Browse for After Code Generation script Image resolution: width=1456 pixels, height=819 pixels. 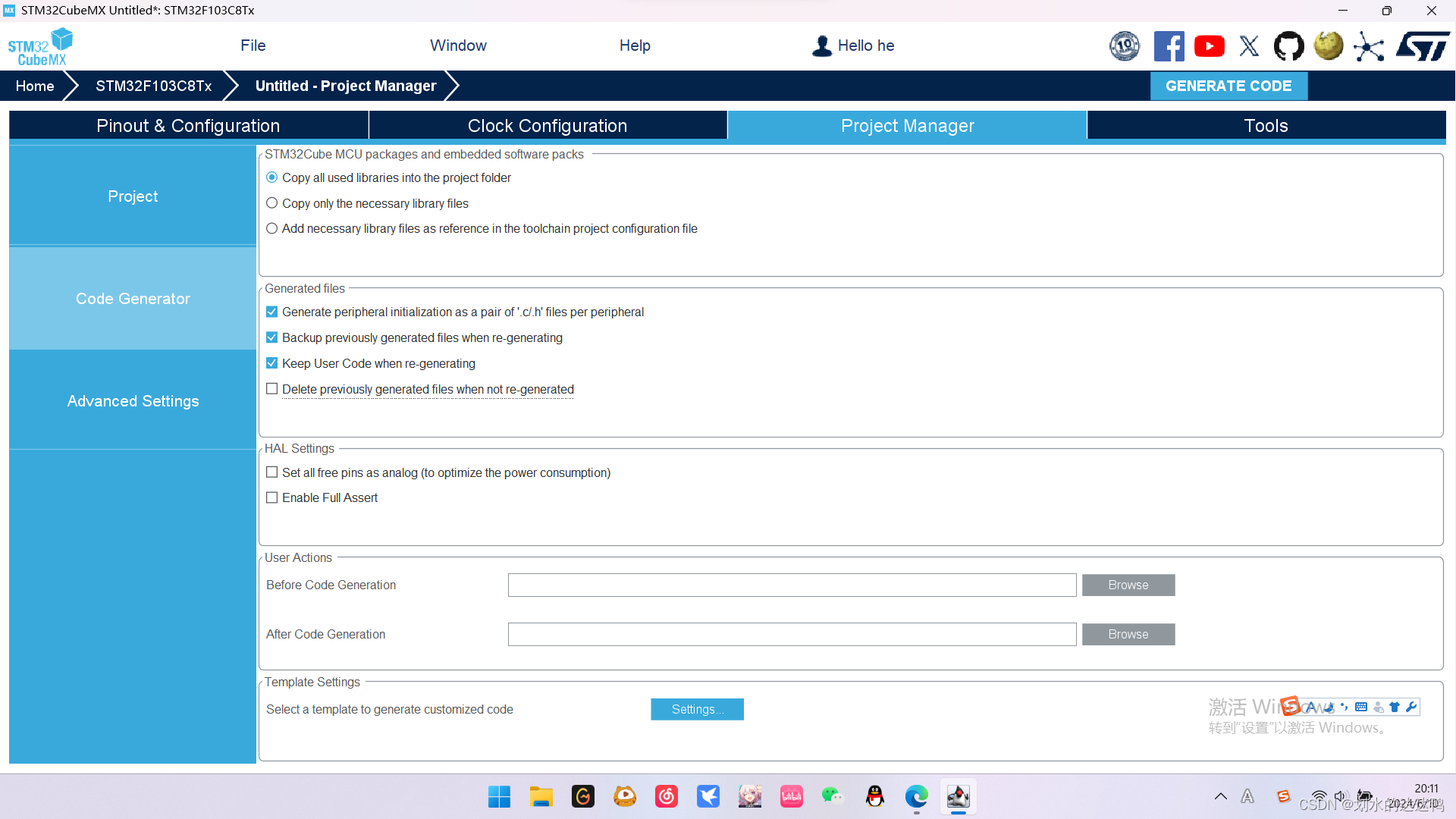pos(1128,635)
